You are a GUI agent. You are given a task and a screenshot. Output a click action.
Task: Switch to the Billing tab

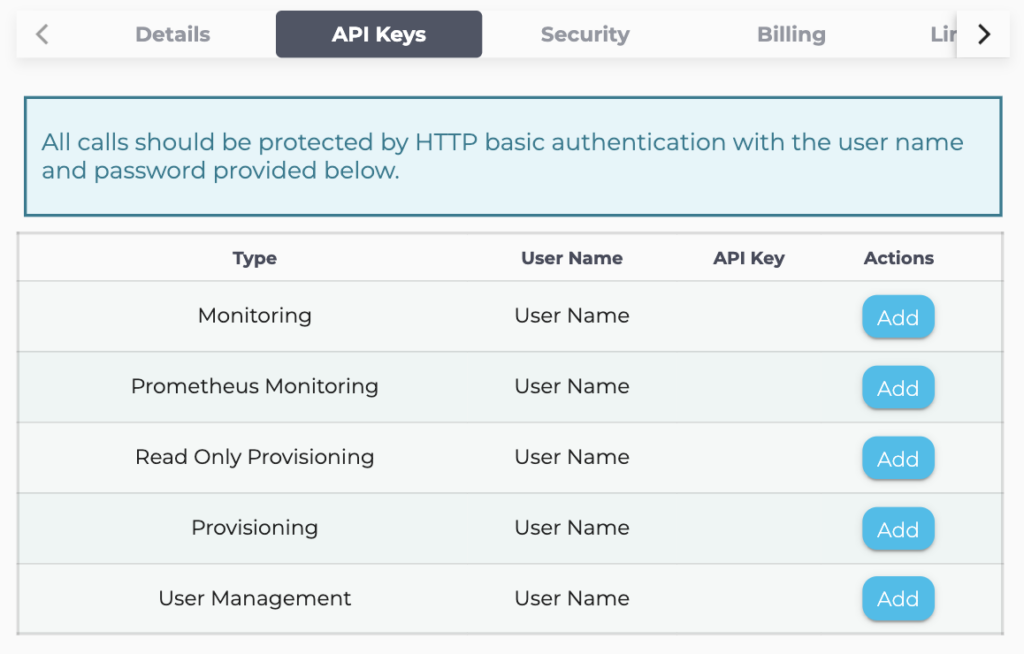pos(791,33)
